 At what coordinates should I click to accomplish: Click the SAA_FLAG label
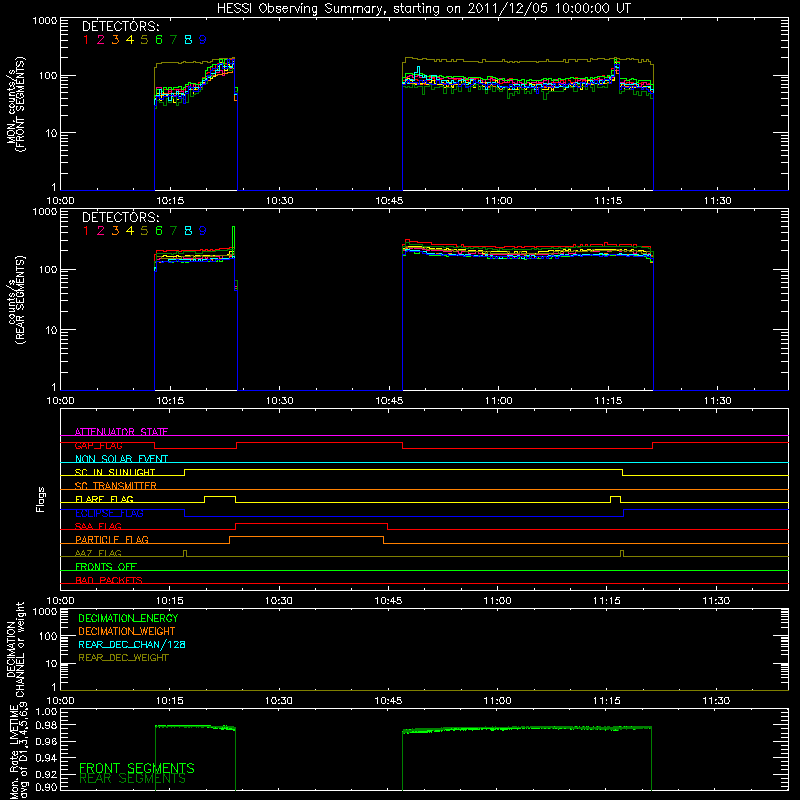(98, 526)
